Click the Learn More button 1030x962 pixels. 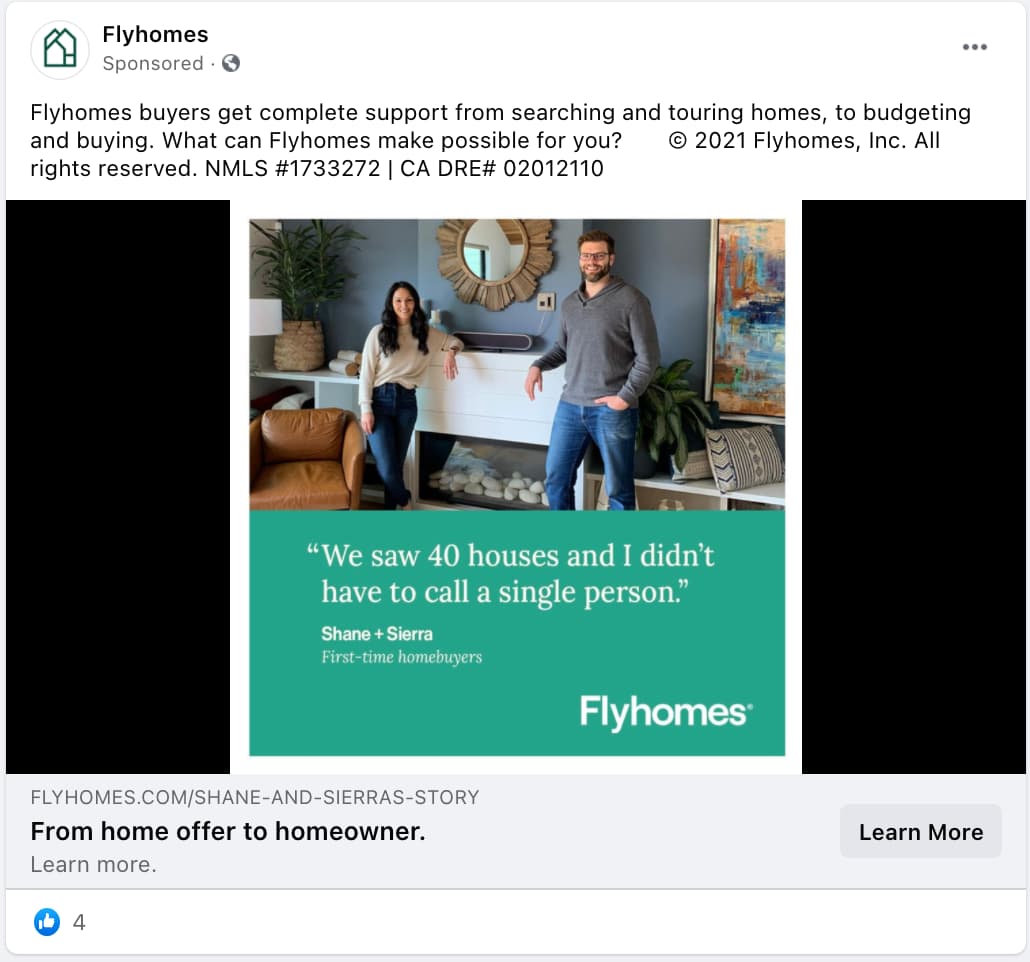pyautogui.click(x=921, y=831)
